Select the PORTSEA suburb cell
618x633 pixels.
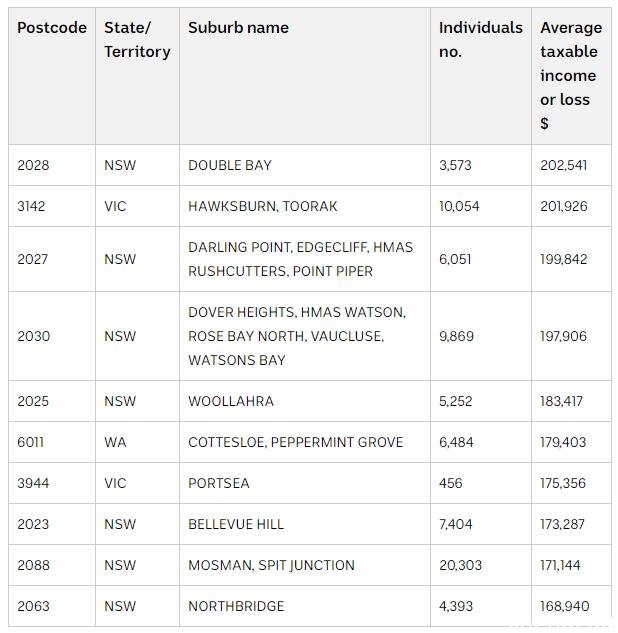click(x=305, y=483)
